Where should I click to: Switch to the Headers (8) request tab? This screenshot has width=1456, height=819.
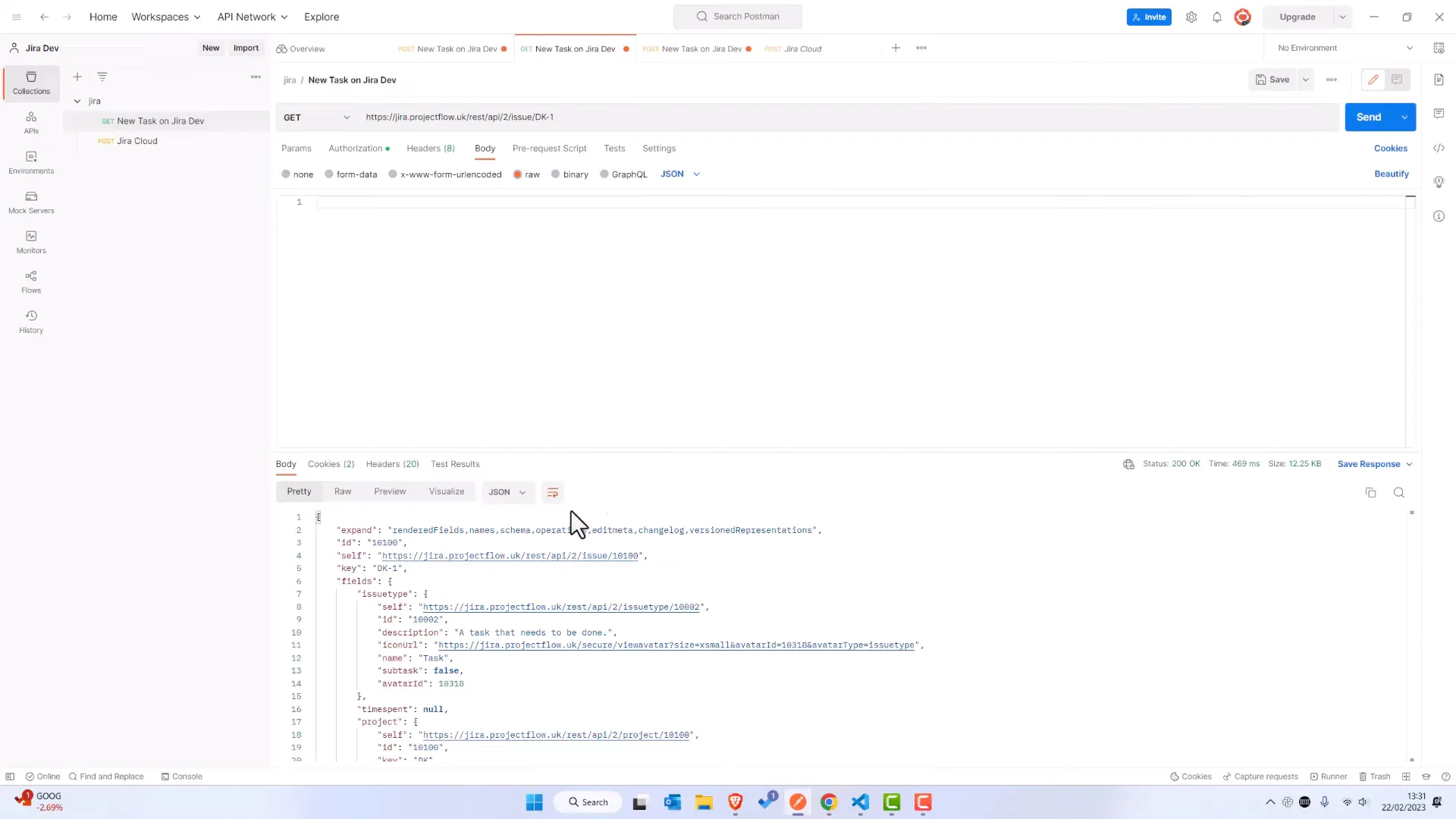(x=431, y=149)
